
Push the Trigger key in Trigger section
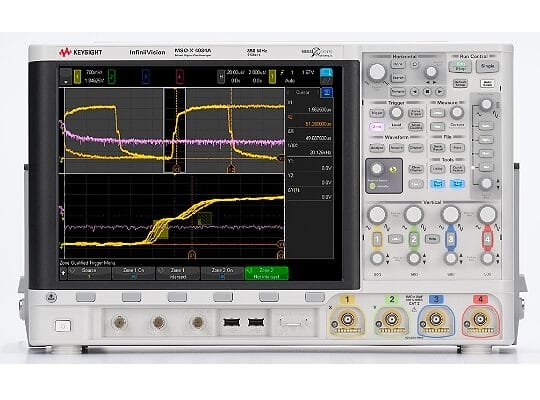point(376,113)
